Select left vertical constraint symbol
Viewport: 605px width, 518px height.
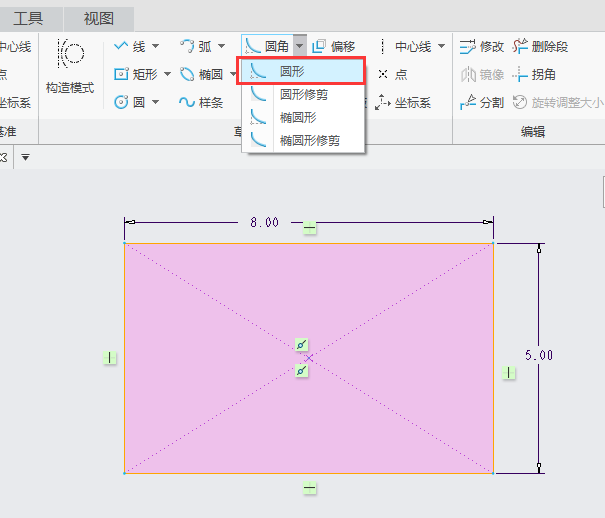tap(110, 358)
